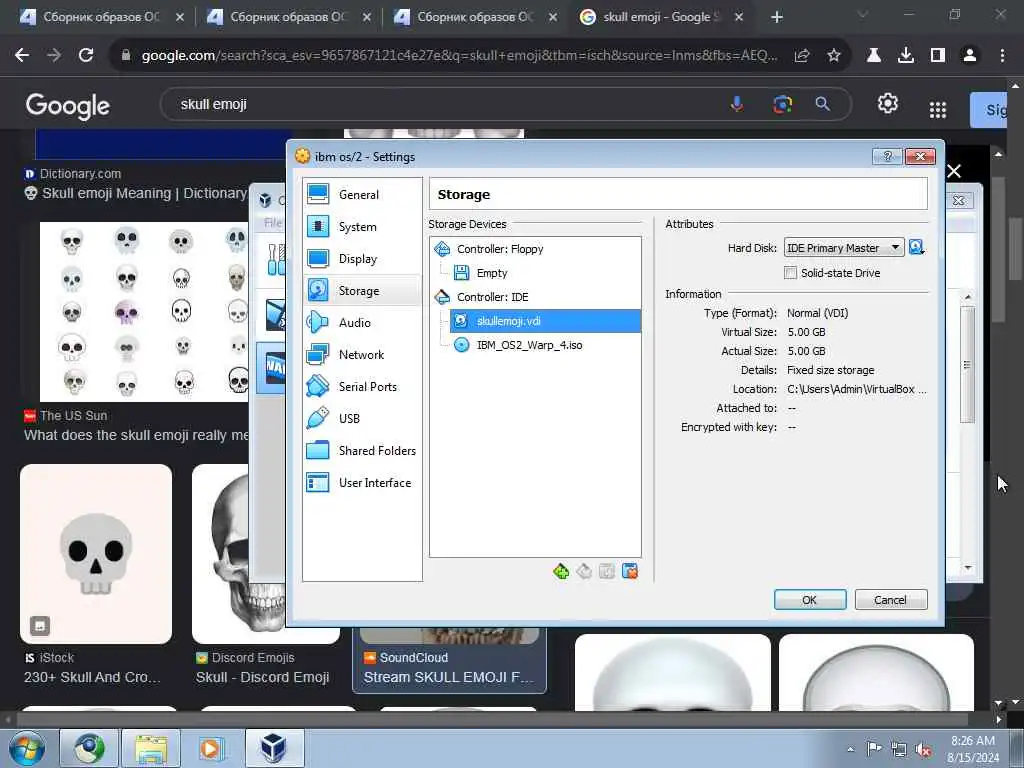Open The US Sun skull emoji result
The height and width of the screenshot is (768, 1024).
pyautogui.click(x=136, y=435)
